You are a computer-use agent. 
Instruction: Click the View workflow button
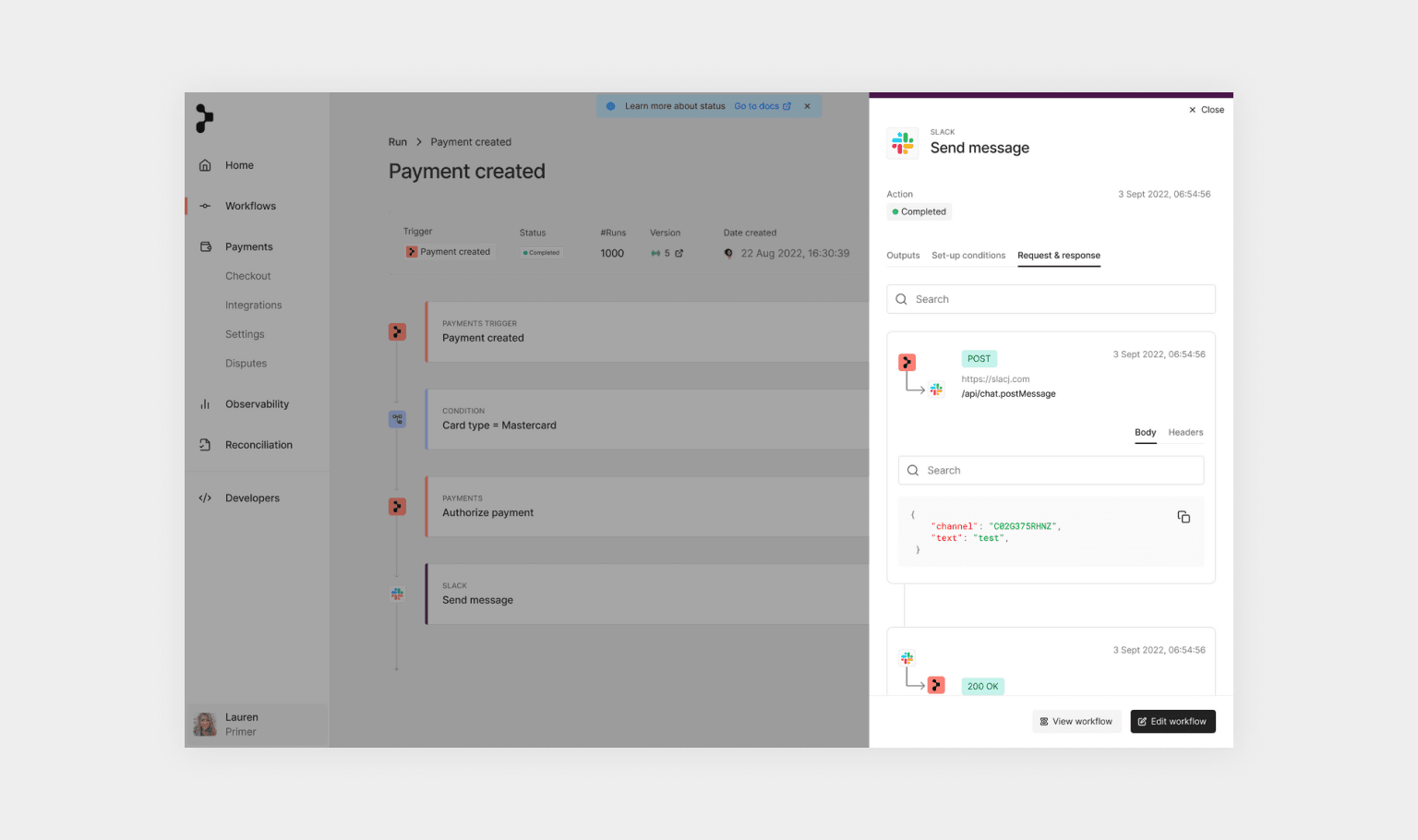point(1076,722)
